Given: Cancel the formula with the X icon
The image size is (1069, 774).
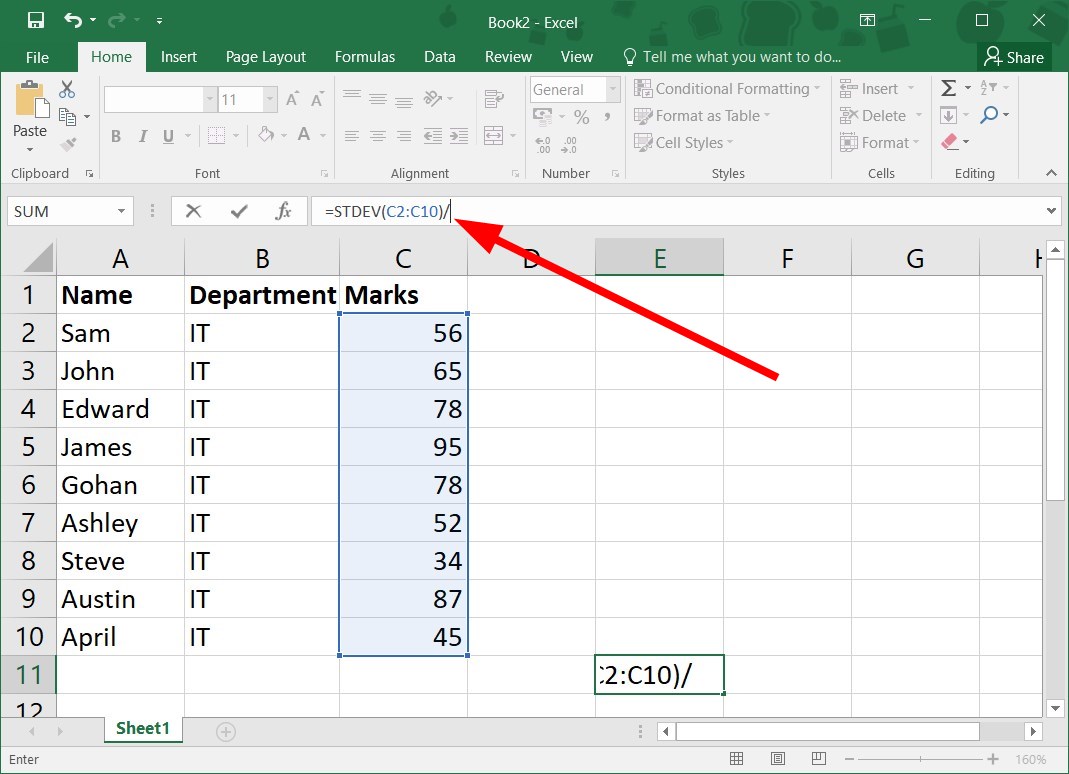Looking at the screenshot, I should (194, 211).
